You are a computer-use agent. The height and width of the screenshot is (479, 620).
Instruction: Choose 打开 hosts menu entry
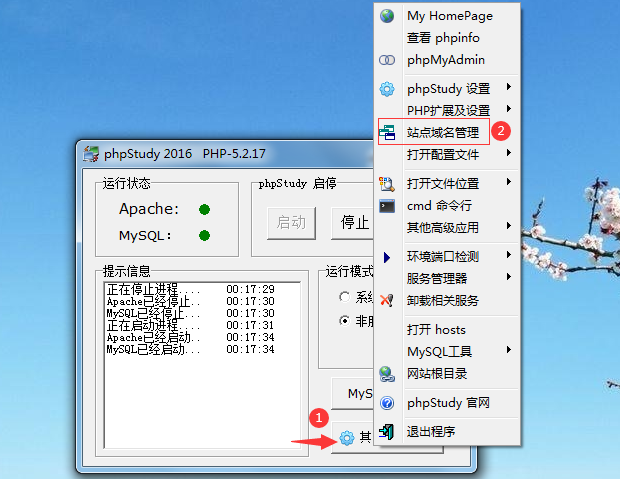tap(447, 329)
